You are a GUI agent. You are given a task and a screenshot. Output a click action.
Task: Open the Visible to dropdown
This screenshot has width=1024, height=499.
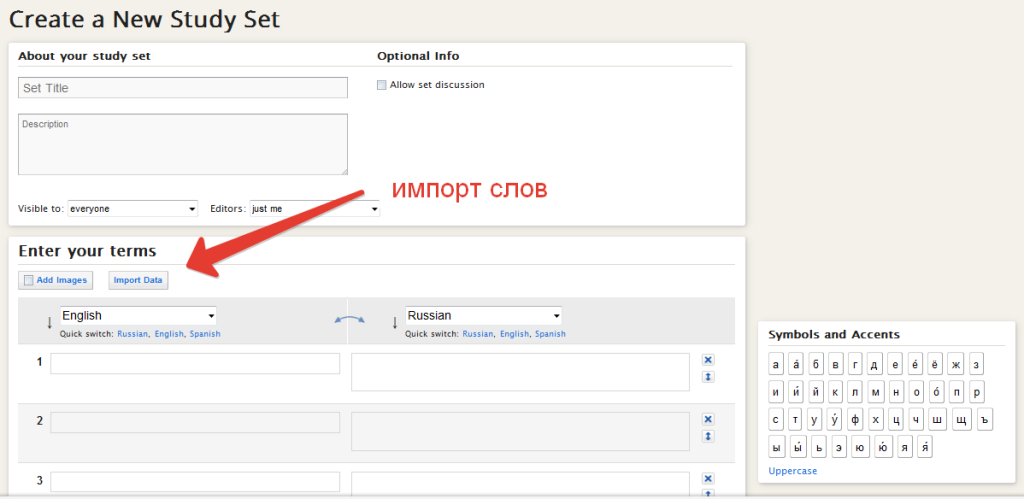point(133,209)
